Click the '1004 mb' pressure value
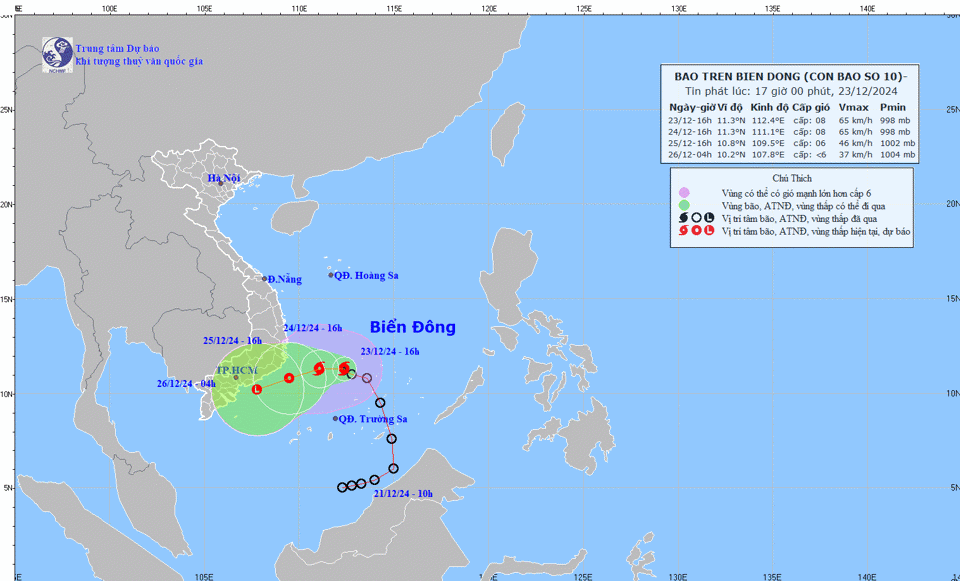This screenshot has height=581, width=960. (898, 155)
